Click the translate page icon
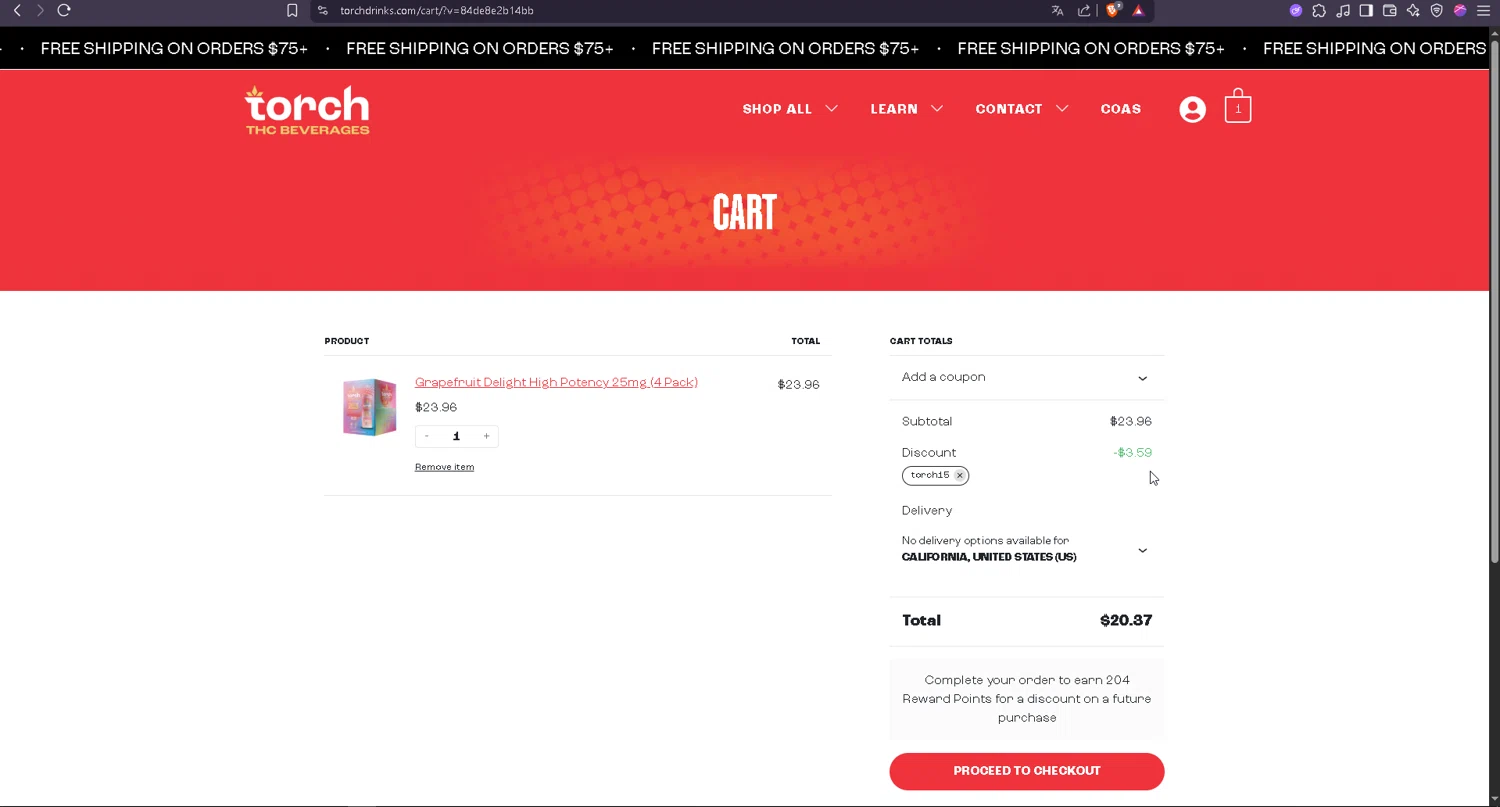1500x807 pixels. [1057, 11]
